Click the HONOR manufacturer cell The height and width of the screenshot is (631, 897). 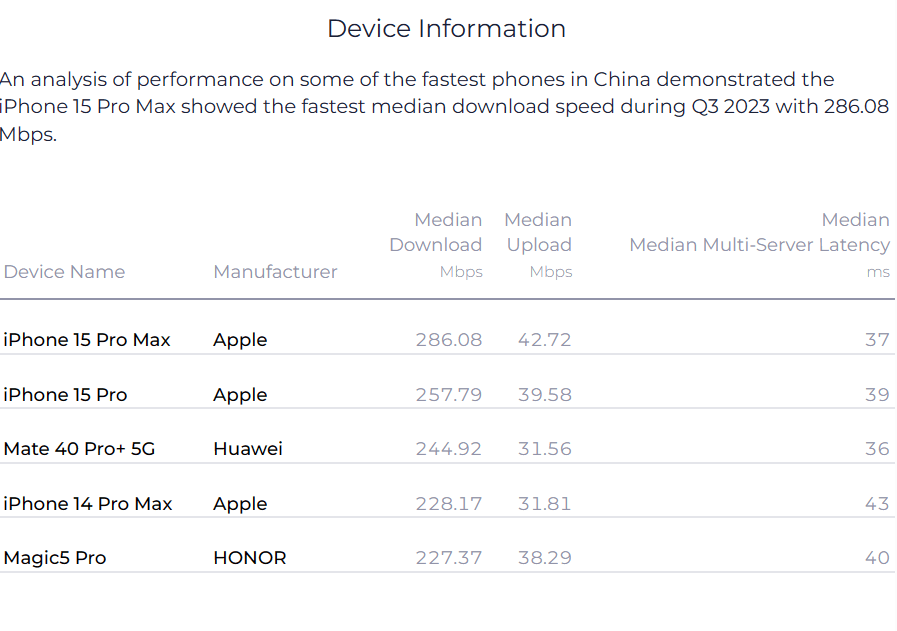(249, 558)
